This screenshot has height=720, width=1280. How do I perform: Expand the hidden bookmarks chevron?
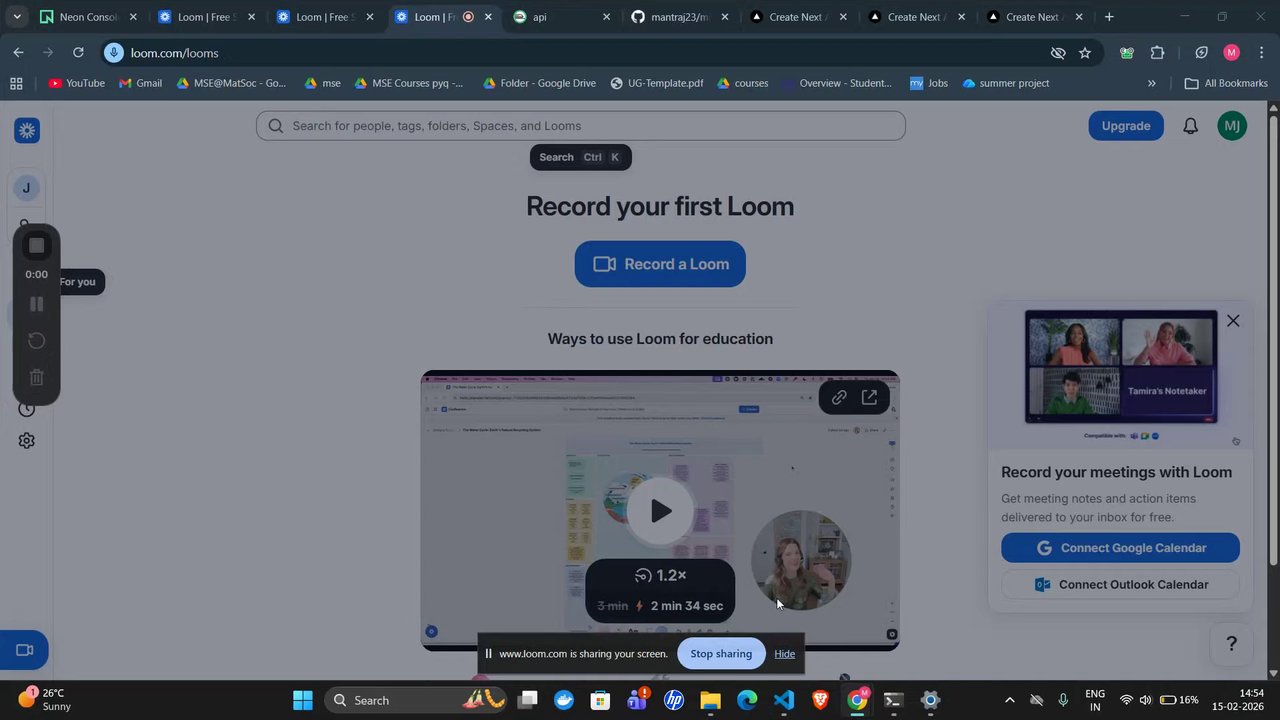pos(1151,83)
